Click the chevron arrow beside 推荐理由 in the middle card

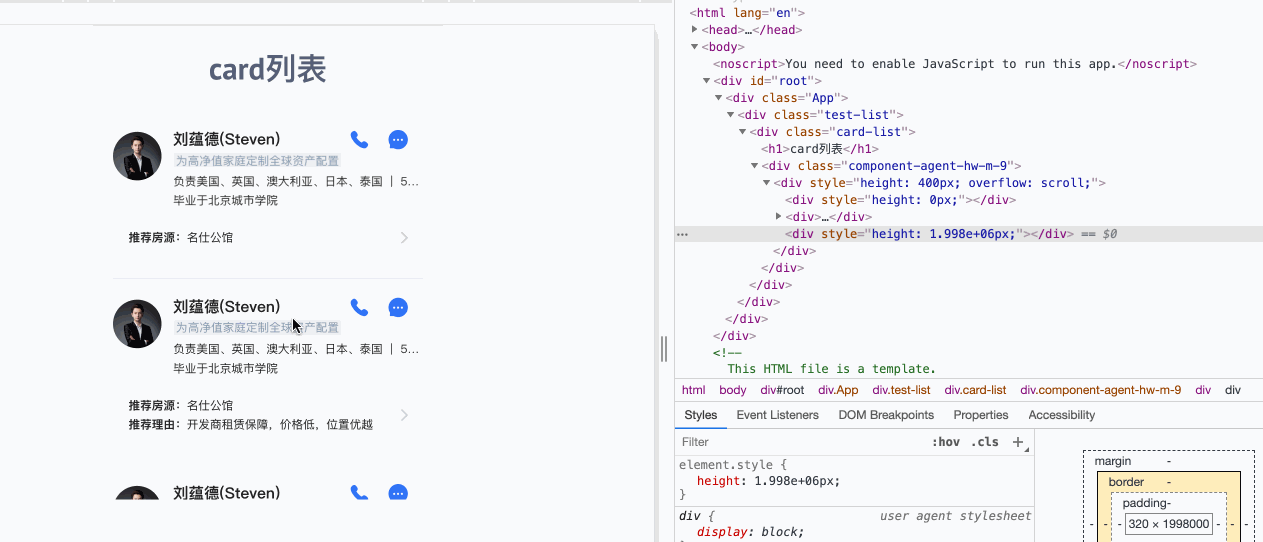404,415
